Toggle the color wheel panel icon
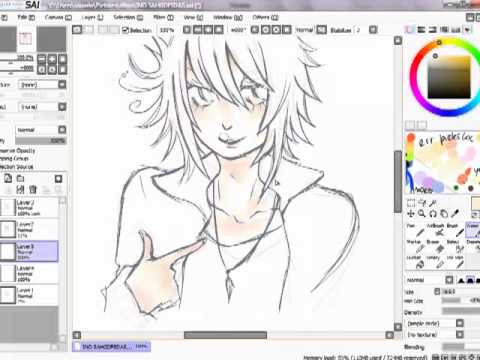 pyautogui.click(x=410, y=30)
